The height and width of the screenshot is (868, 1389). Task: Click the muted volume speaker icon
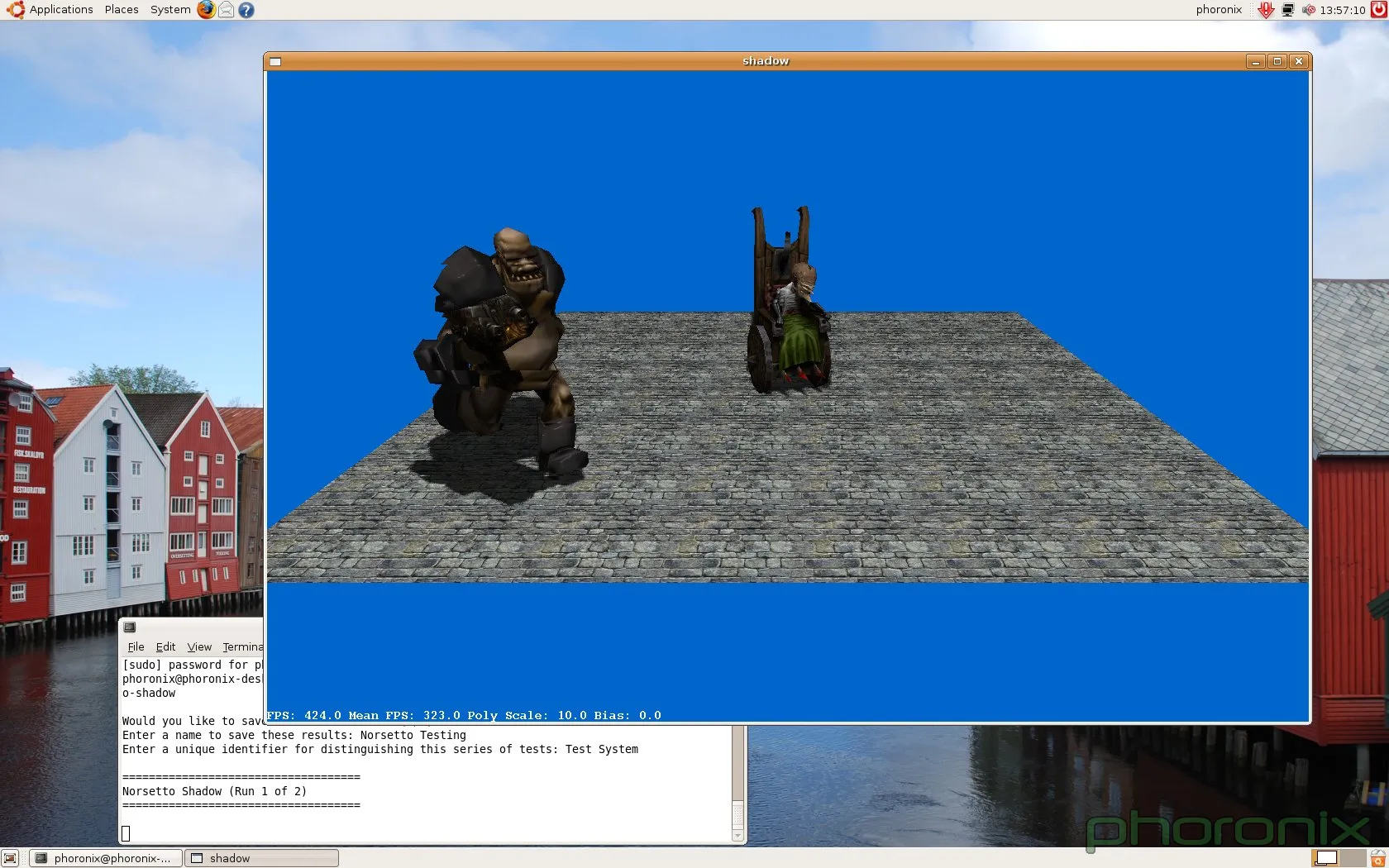pyautogui.click(x=1308, y=10)
